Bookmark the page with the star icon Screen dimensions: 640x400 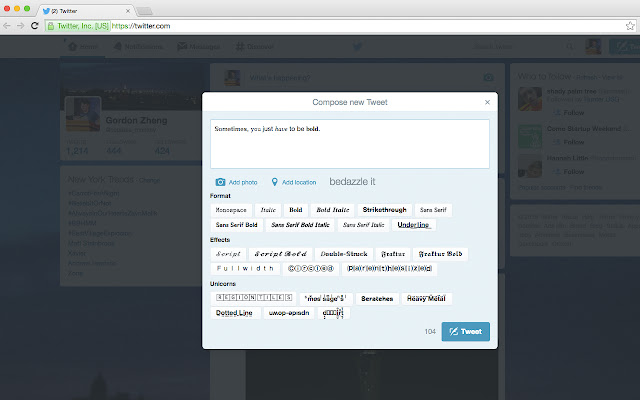(x=630, y=26)
